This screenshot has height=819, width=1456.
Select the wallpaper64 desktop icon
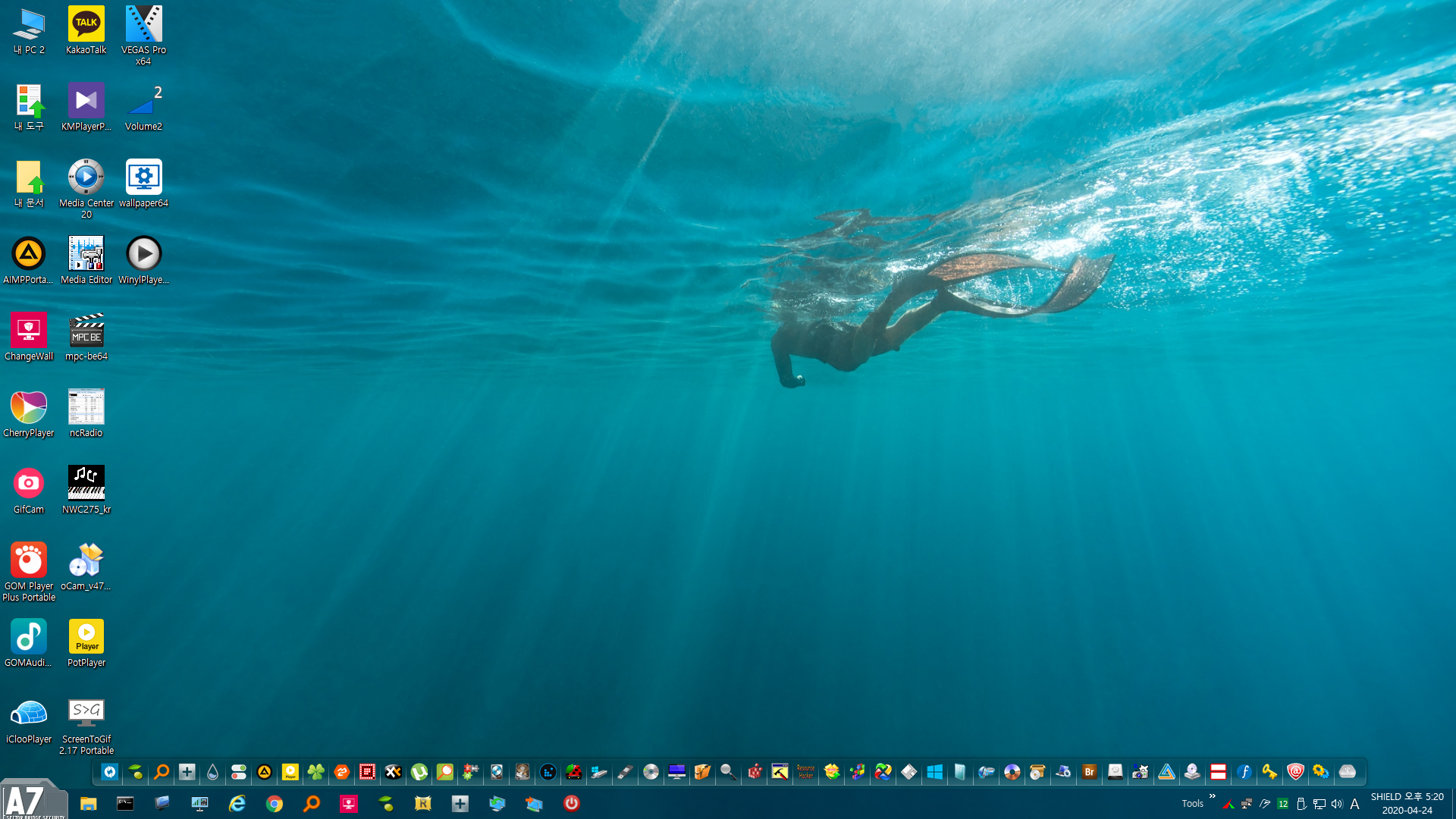pos(143,184)
